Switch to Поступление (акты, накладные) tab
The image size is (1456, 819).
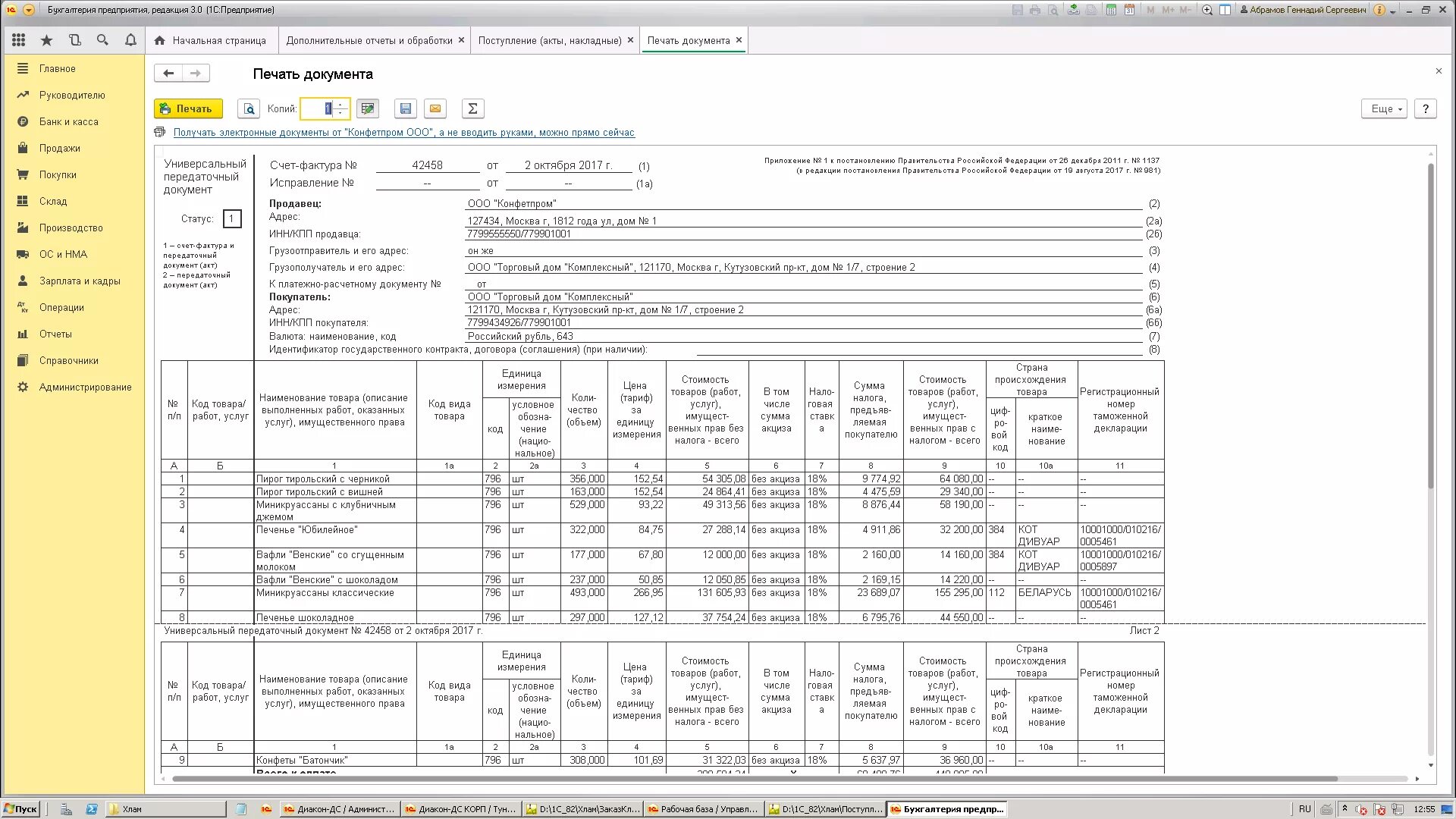click(549, 40)
